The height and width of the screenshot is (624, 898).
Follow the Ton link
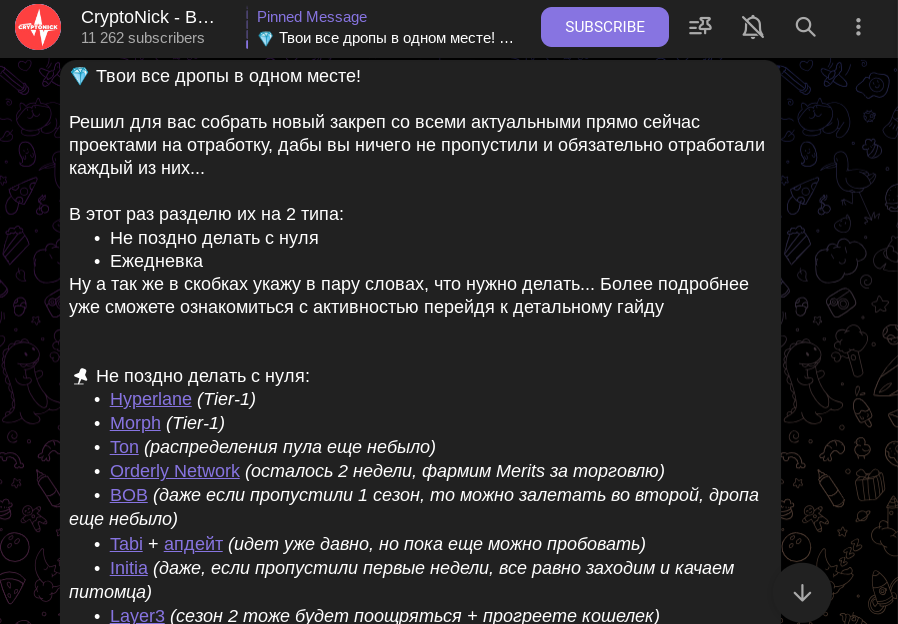[124, 447]
